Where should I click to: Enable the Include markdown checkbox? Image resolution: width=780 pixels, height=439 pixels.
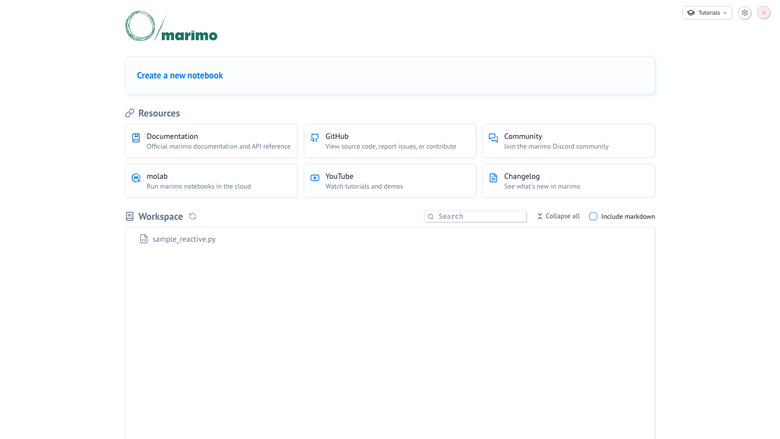point(593,216)
